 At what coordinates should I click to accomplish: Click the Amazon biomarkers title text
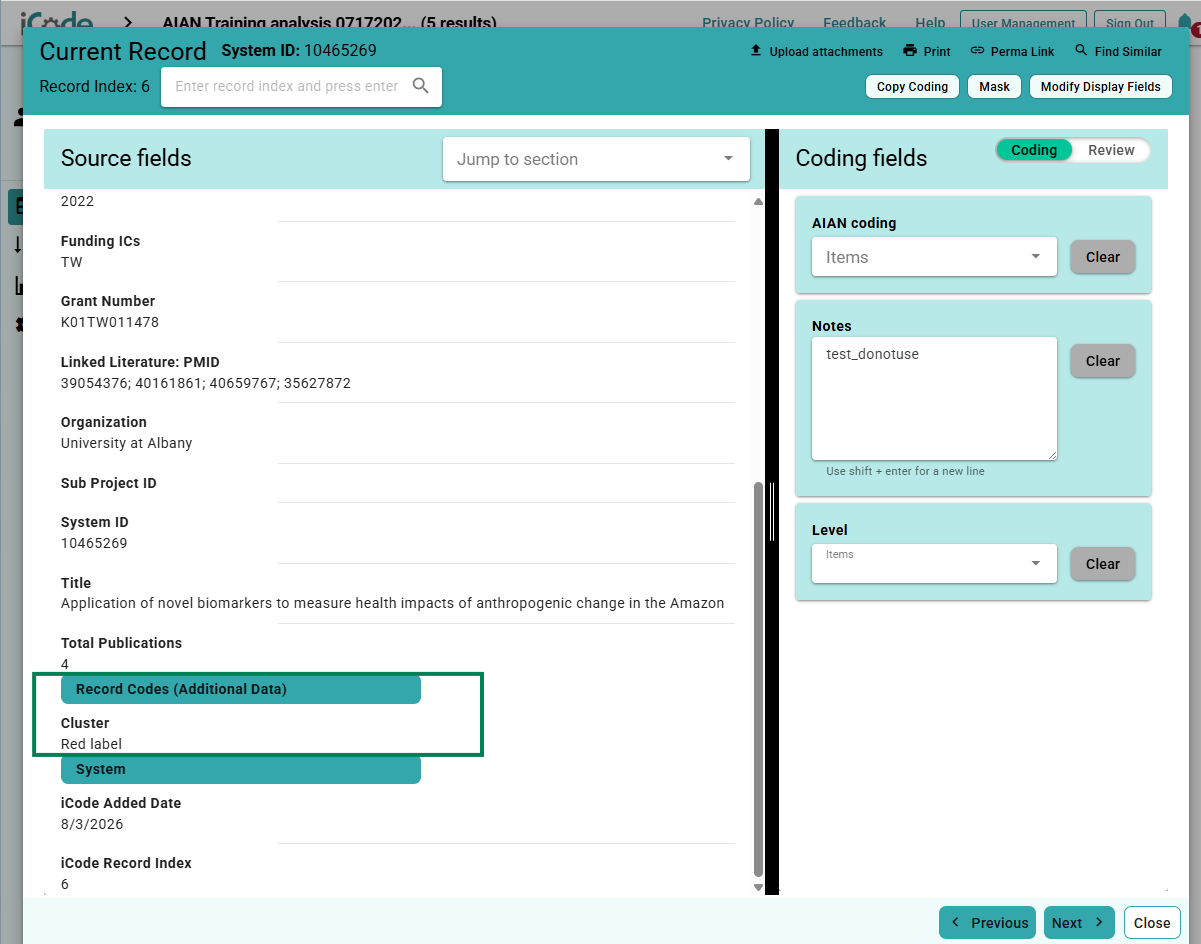tap(392, 603)
